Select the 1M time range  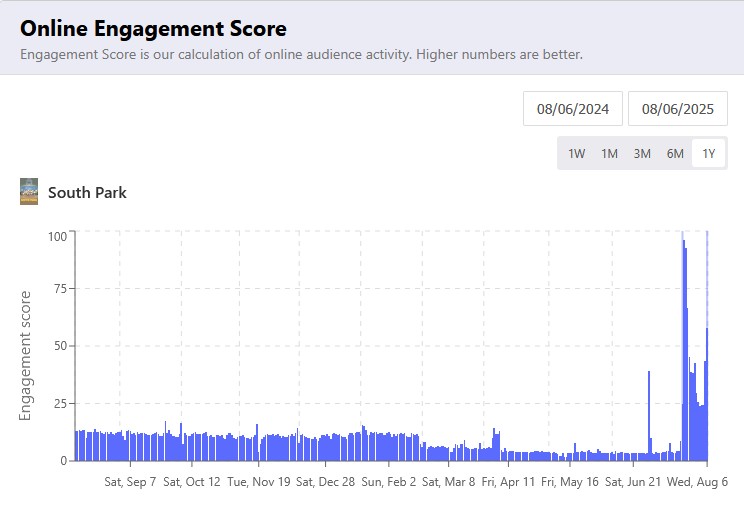pyautogui.click(x=609, y=154)
